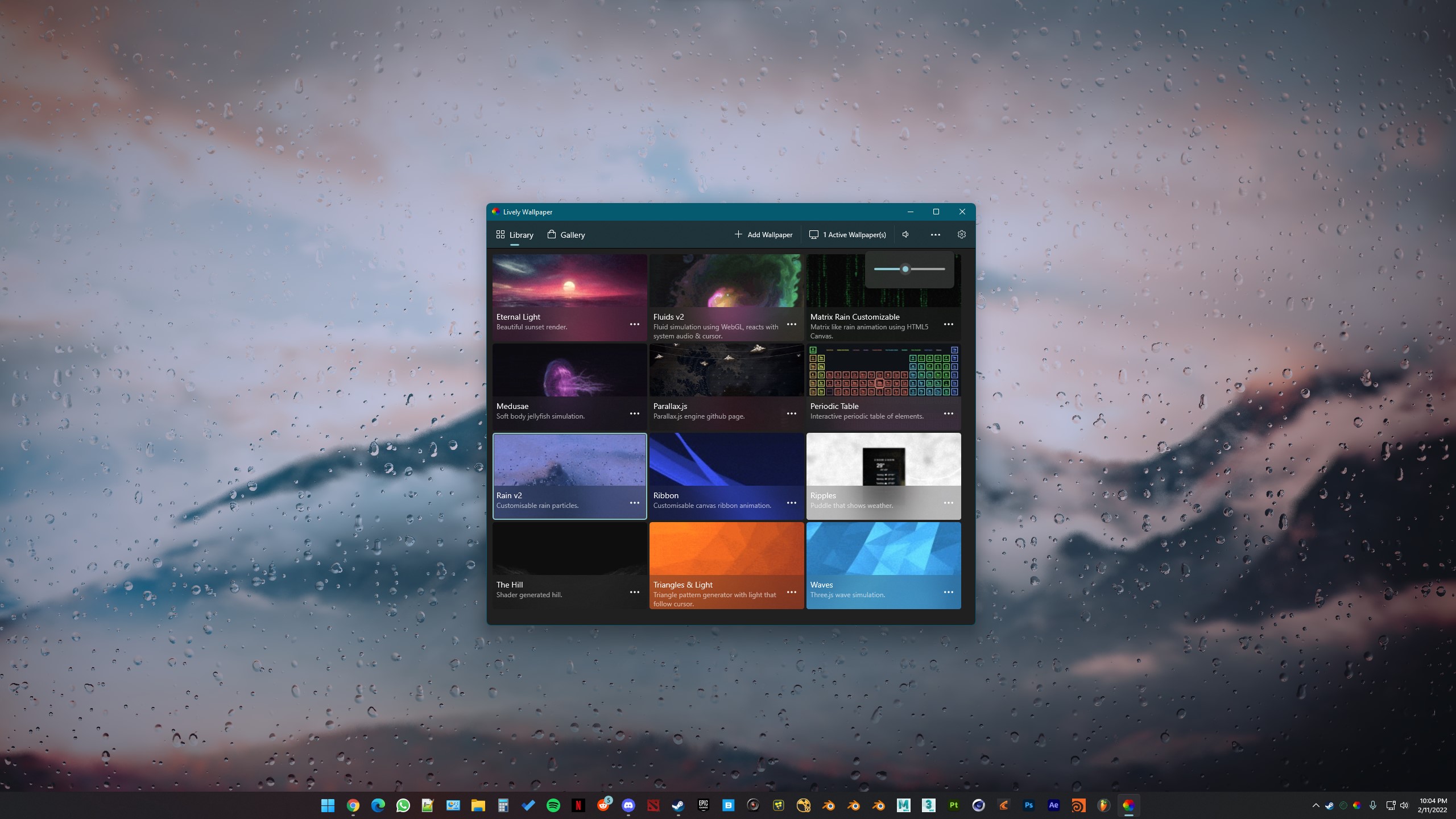Open more options for Medusae wallpaper
This screenshot has height=819, width=1456.
click(x=635, y=413)
